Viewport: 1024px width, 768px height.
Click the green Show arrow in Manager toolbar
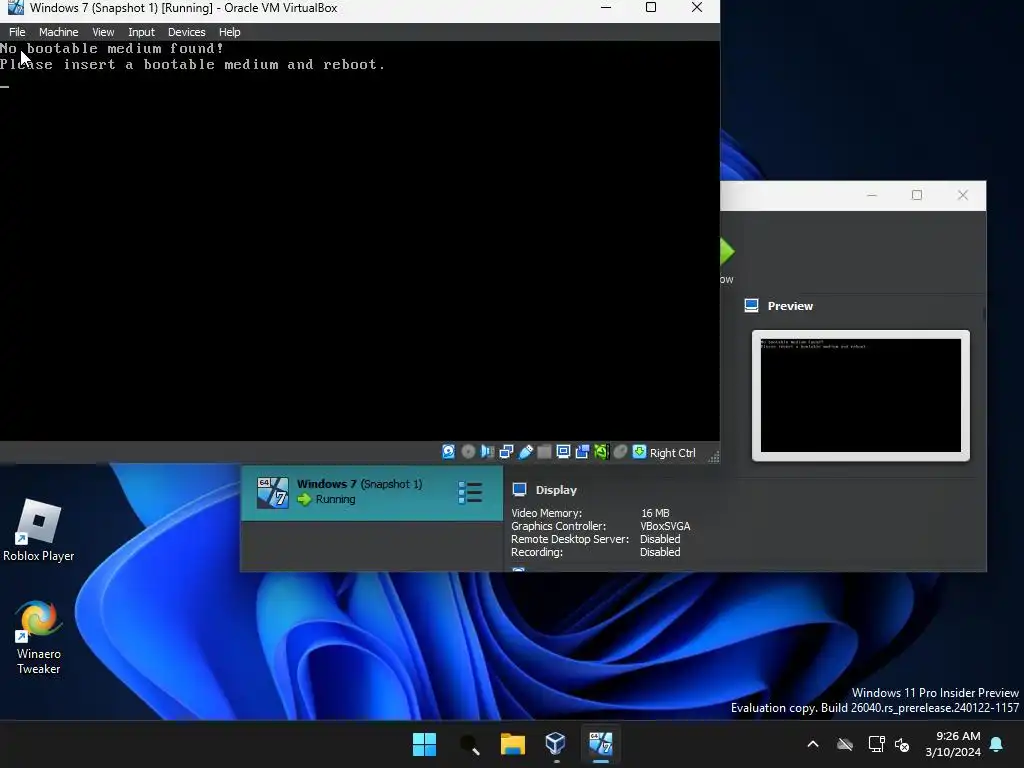click(x=727, y=252)
